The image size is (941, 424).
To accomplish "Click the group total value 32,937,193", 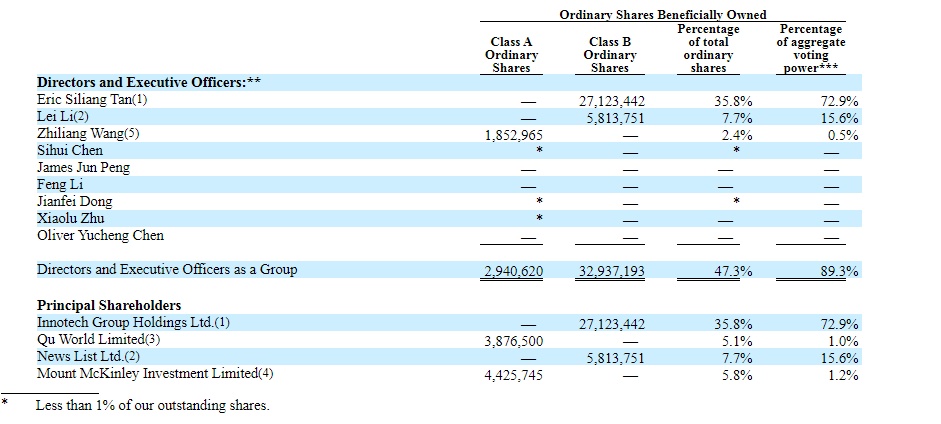I will tap(612, 271).
